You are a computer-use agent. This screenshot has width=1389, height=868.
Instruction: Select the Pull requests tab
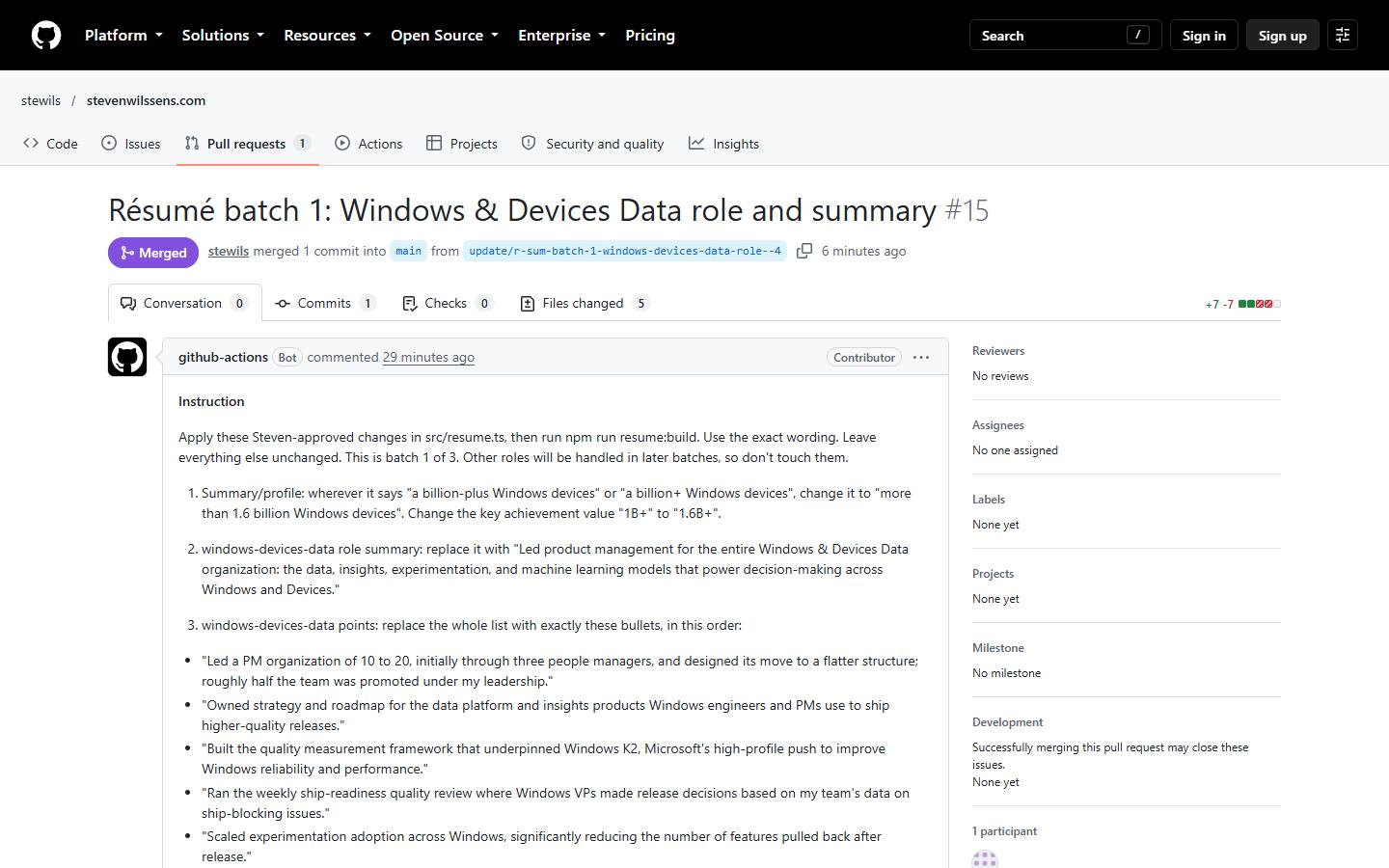[x=248, y=144]
